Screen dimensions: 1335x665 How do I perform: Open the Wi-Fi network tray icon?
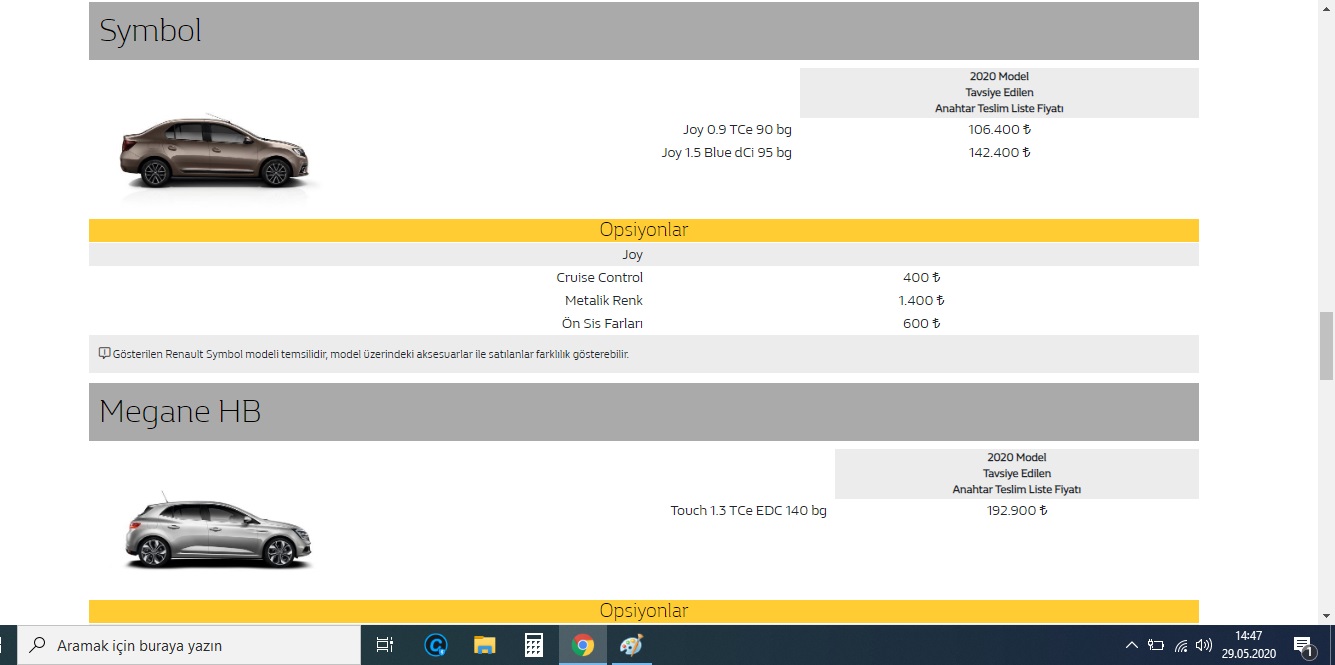click(x=1181, y=645)
